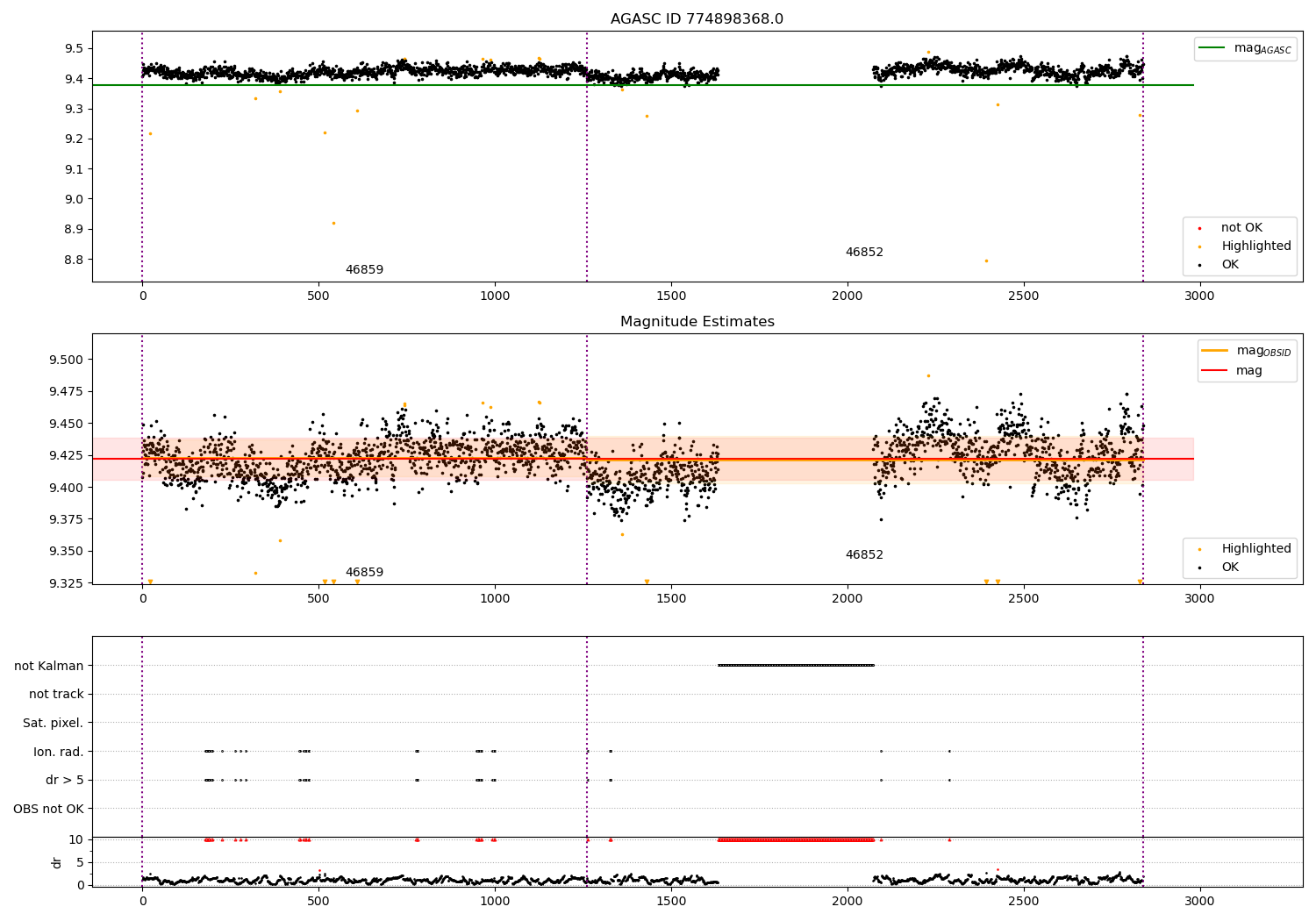
Task: Click the "9.475" y-tick label
Action: click(68, 392)
